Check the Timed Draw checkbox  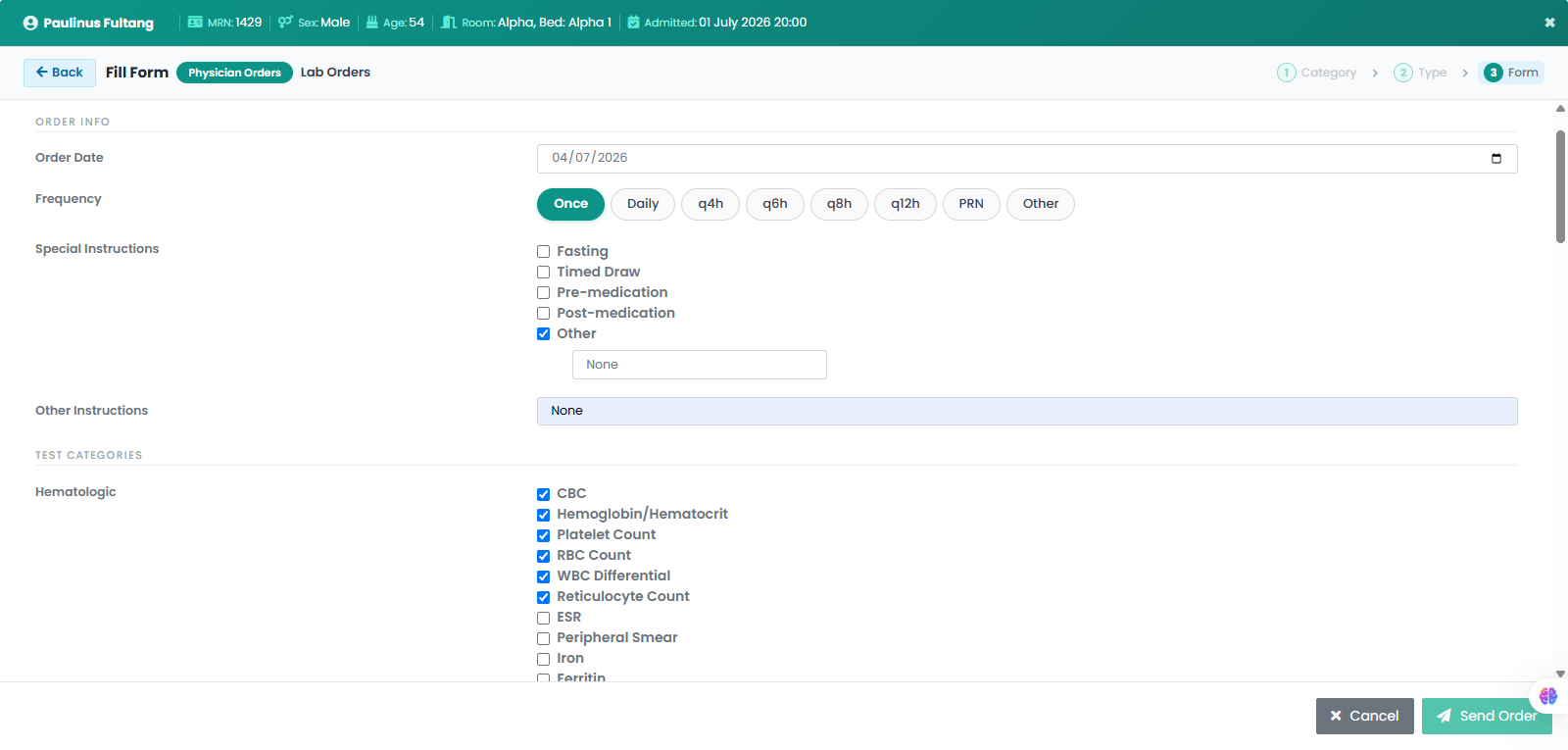pyautogui.click(x=543, y=273)
